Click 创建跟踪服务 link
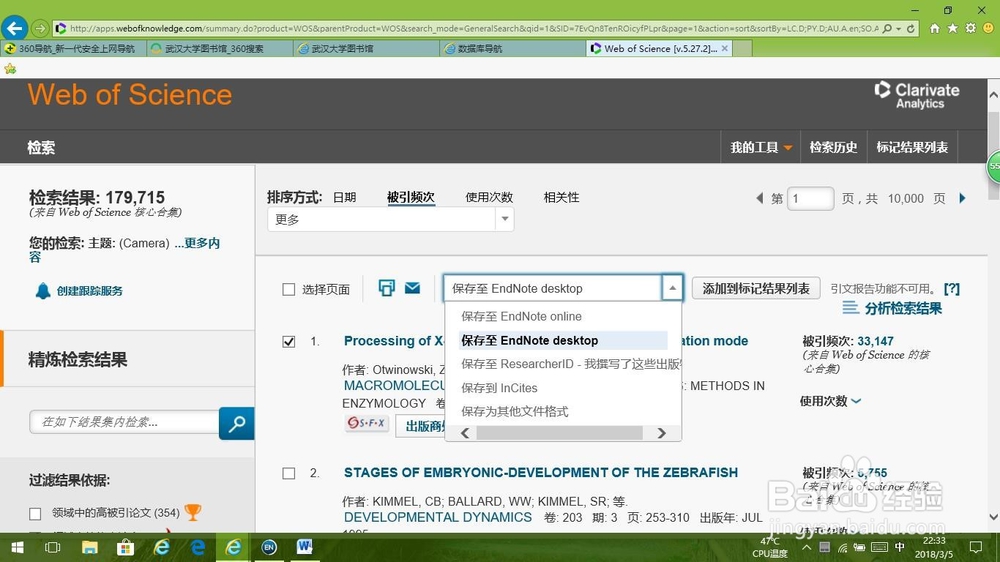 pos(89,291)
